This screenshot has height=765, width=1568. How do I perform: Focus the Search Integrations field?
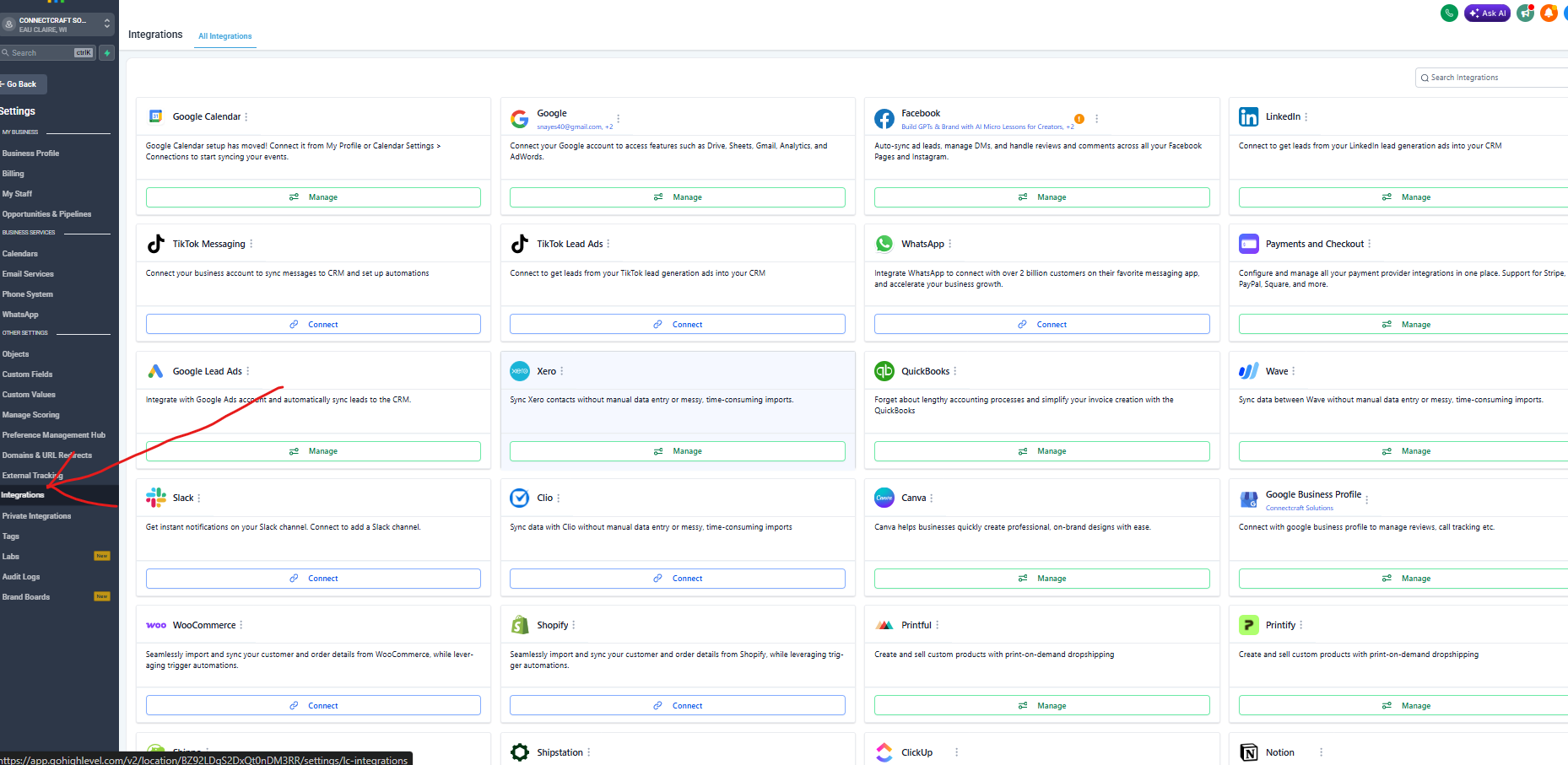pos(1491,78)
